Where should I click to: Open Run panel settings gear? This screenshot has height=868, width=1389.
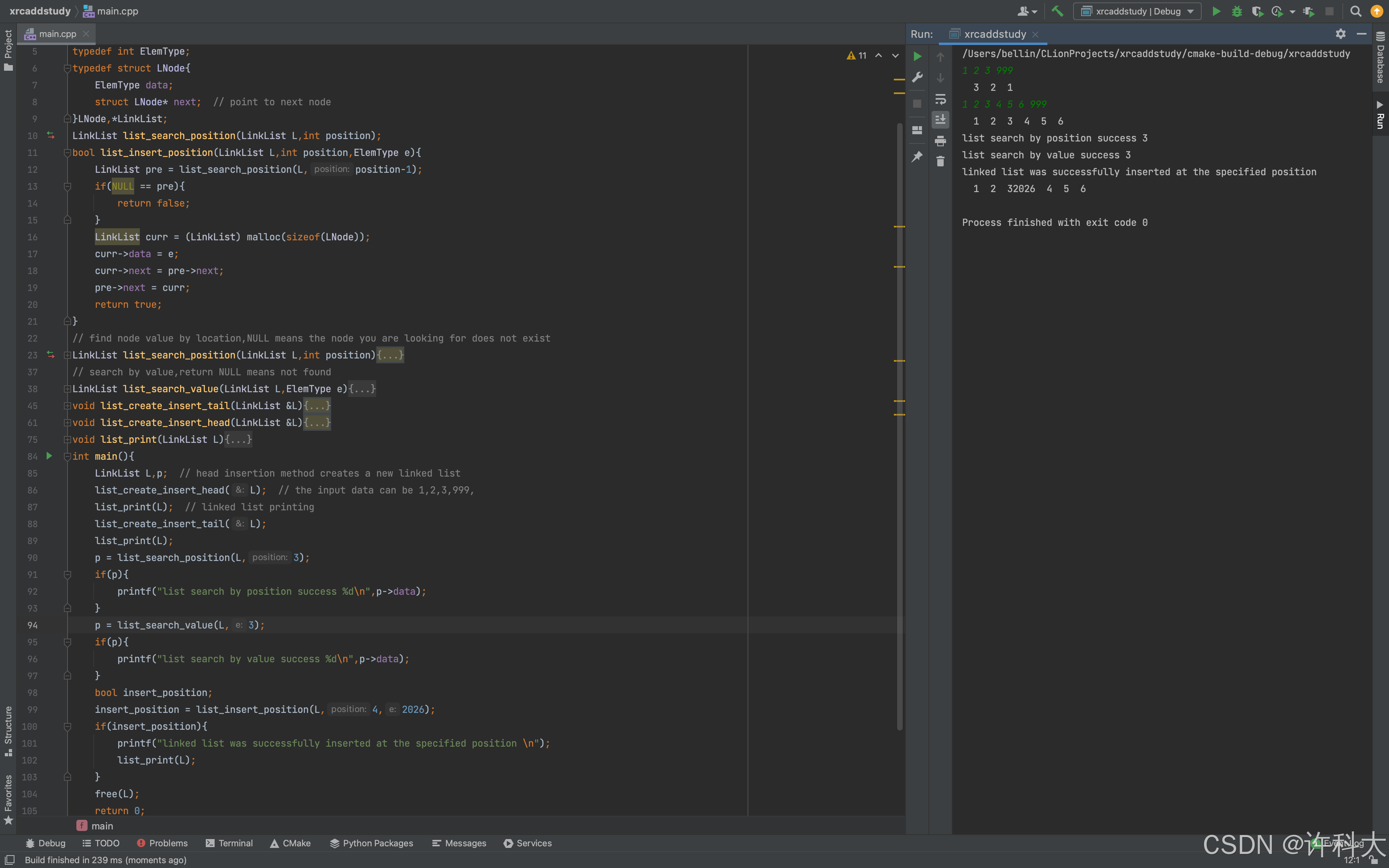coord(1340,34)
